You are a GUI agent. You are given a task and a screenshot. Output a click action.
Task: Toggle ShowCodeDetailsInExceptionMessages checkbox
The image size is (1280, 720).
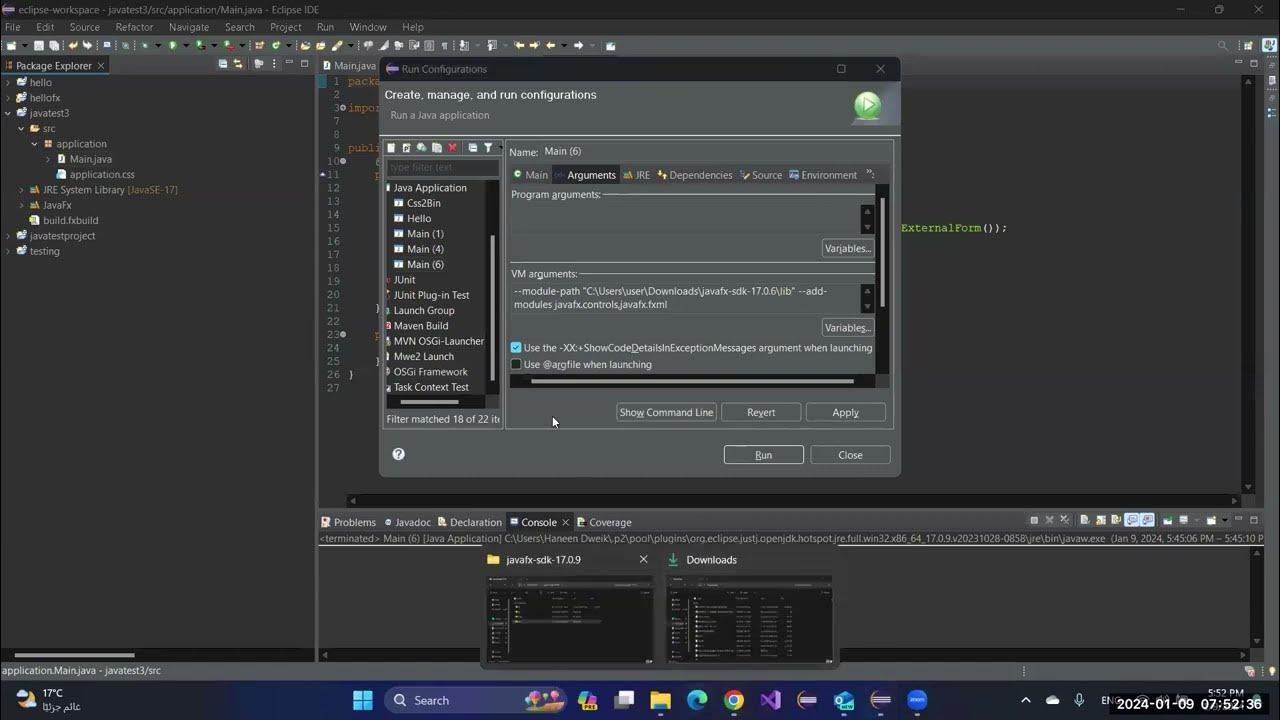(516, 348)
